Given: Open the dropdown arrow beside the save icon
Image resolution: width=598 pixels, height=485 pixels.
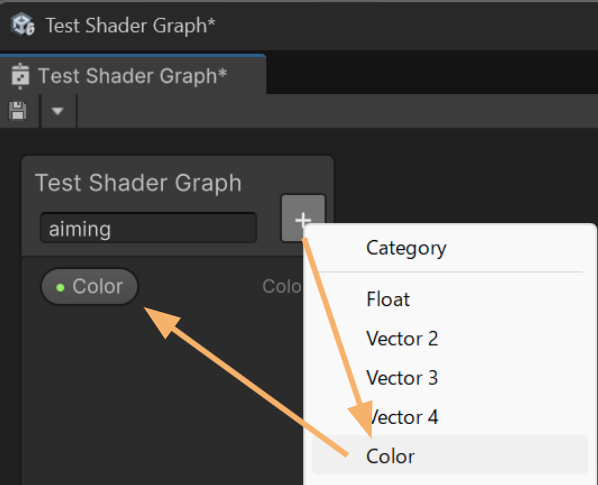Looking at the screenshot, I should [58, 111].
